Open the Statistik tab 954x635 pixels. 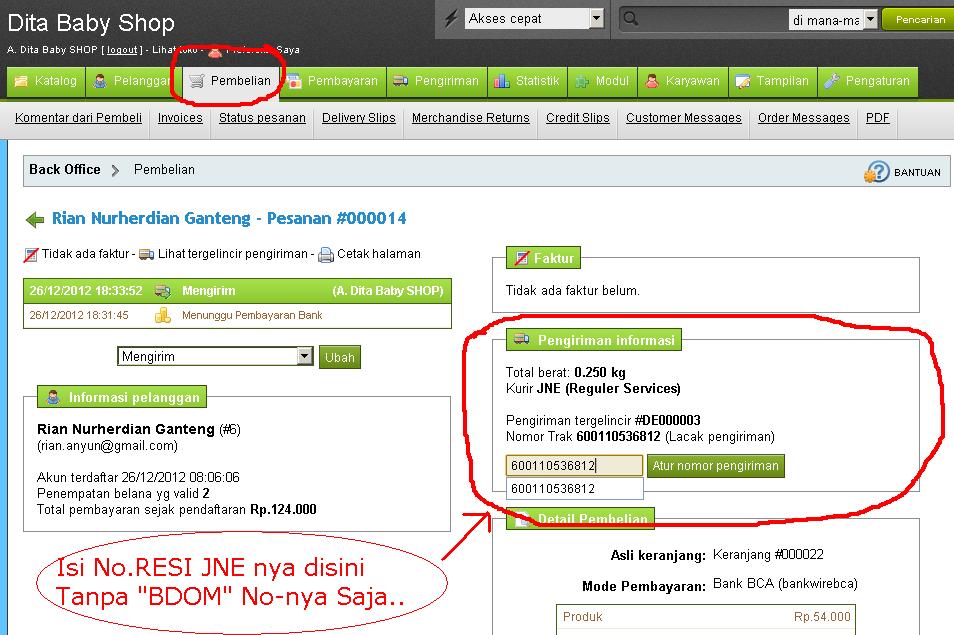pyautogui.click(x=527, y=82)
